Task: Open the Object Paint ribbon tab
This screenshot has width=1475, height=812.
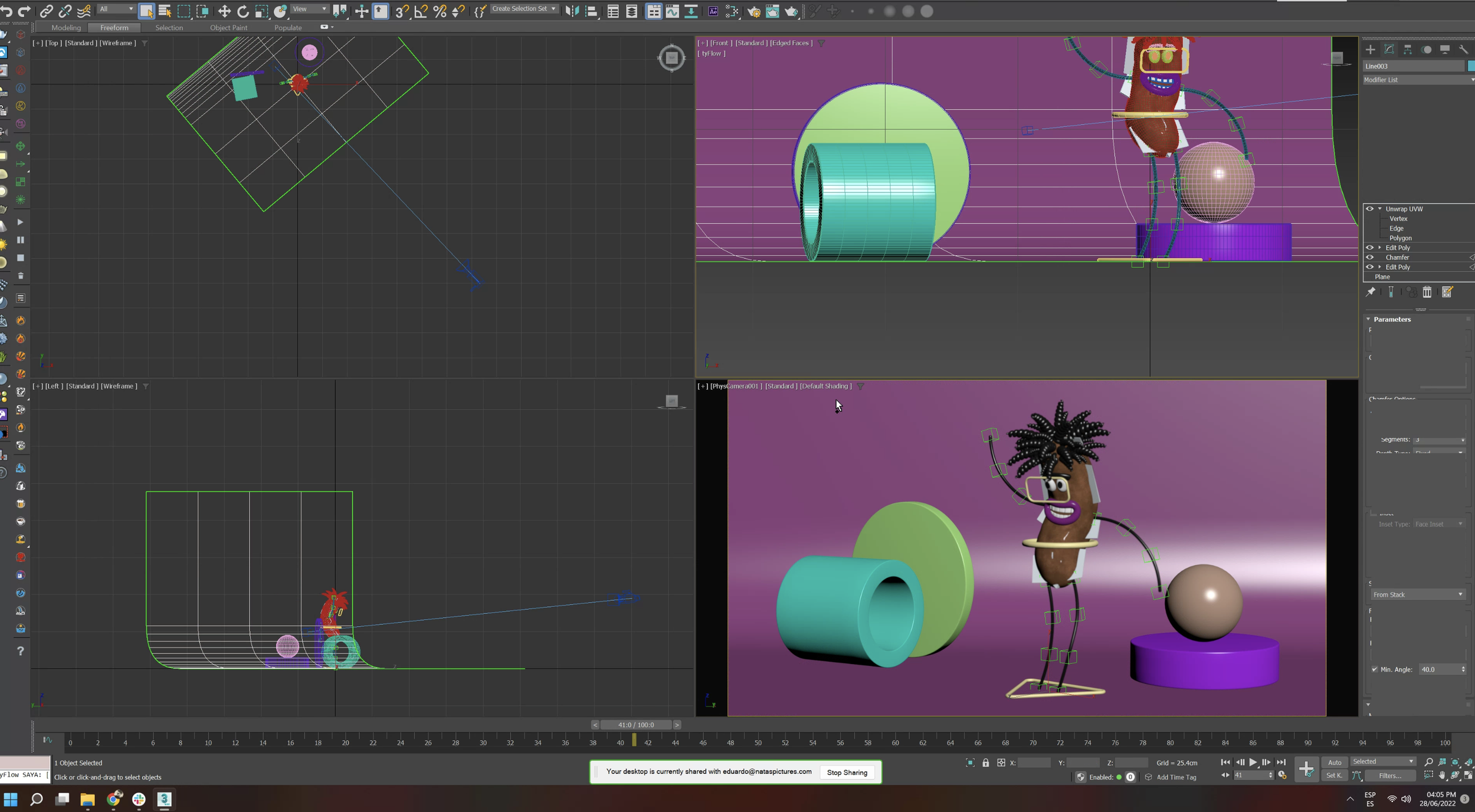Action: 228,28
